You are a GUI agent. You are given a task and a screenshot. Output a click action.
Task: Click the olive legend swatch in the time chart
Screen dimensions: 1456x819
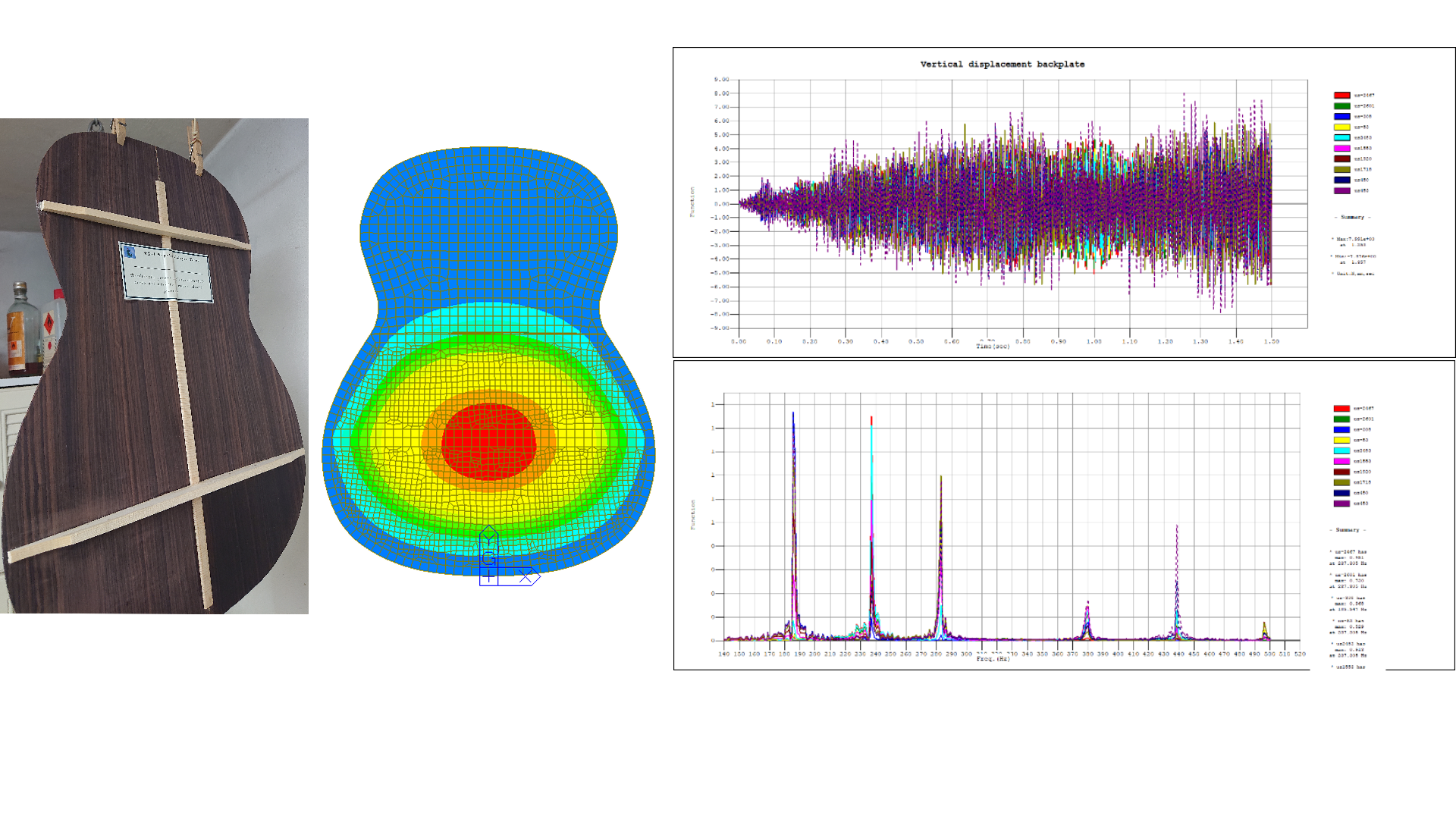(1341, 170)
